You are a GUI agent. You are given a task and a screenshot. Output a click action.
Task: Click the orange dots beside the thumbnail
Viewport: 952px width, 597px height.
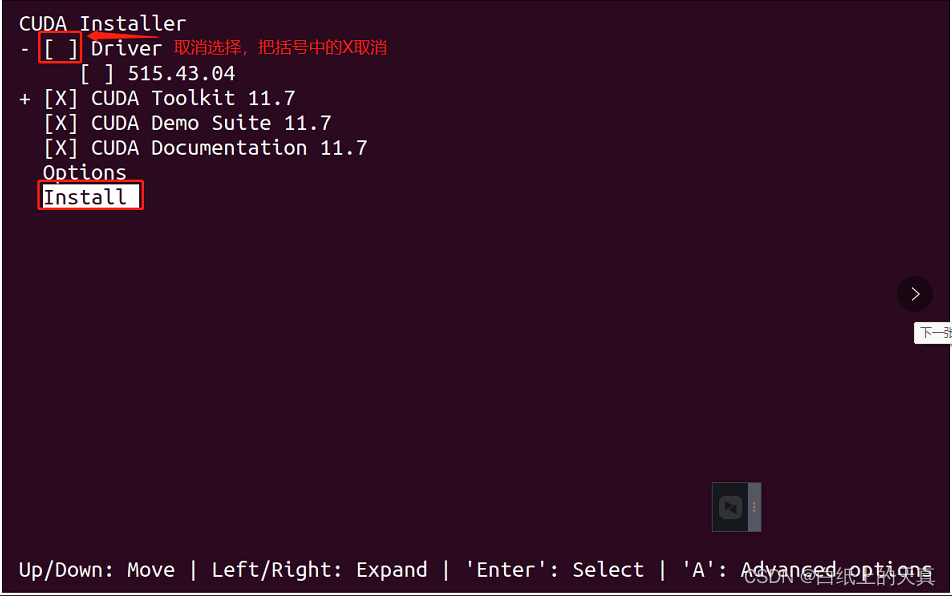[754, 507]
